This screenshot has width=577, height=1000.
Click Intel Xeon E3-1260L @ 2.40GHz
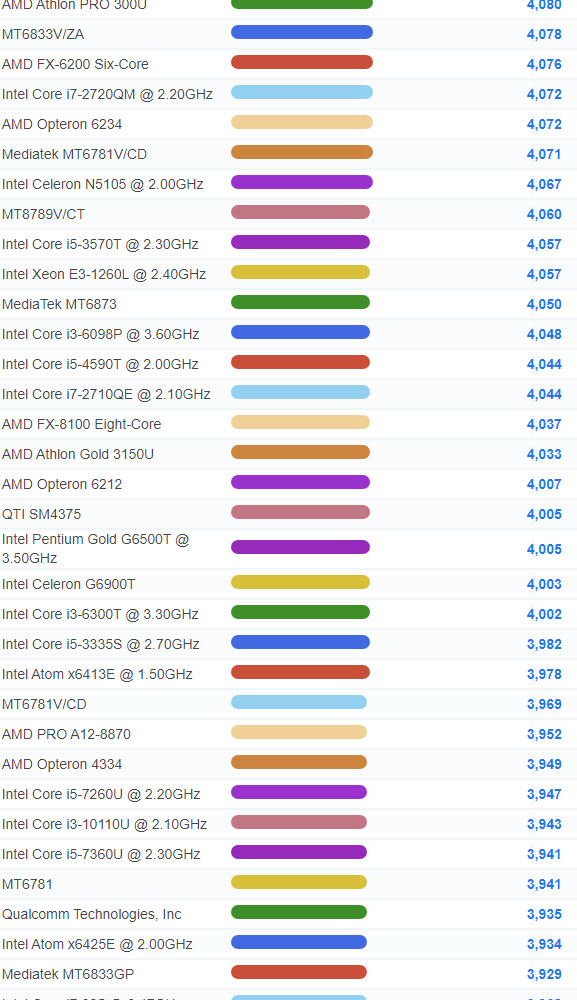click(104, 274)
